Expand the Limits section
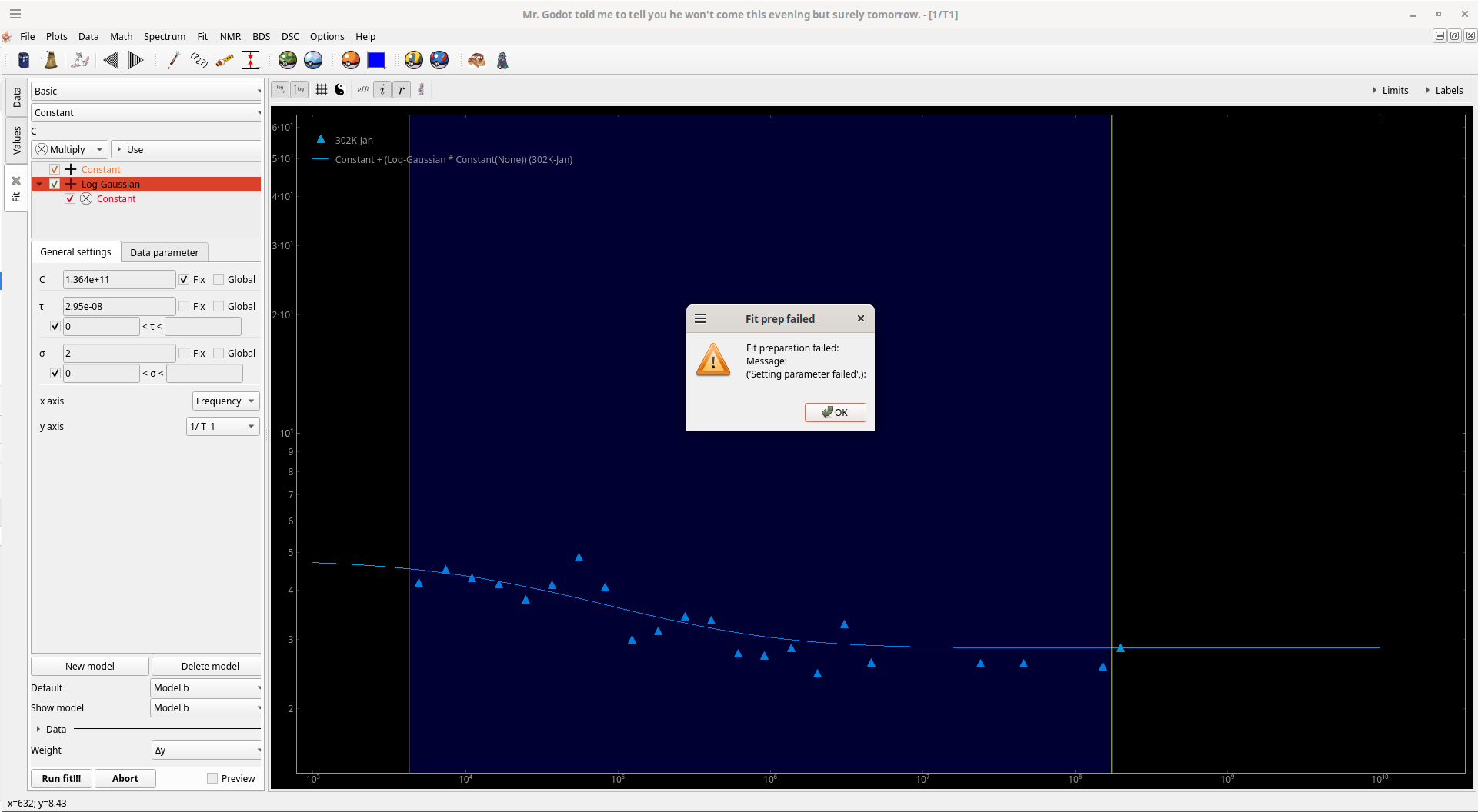The height and width of the screenshot is (812, 1478). point(1390,91)
